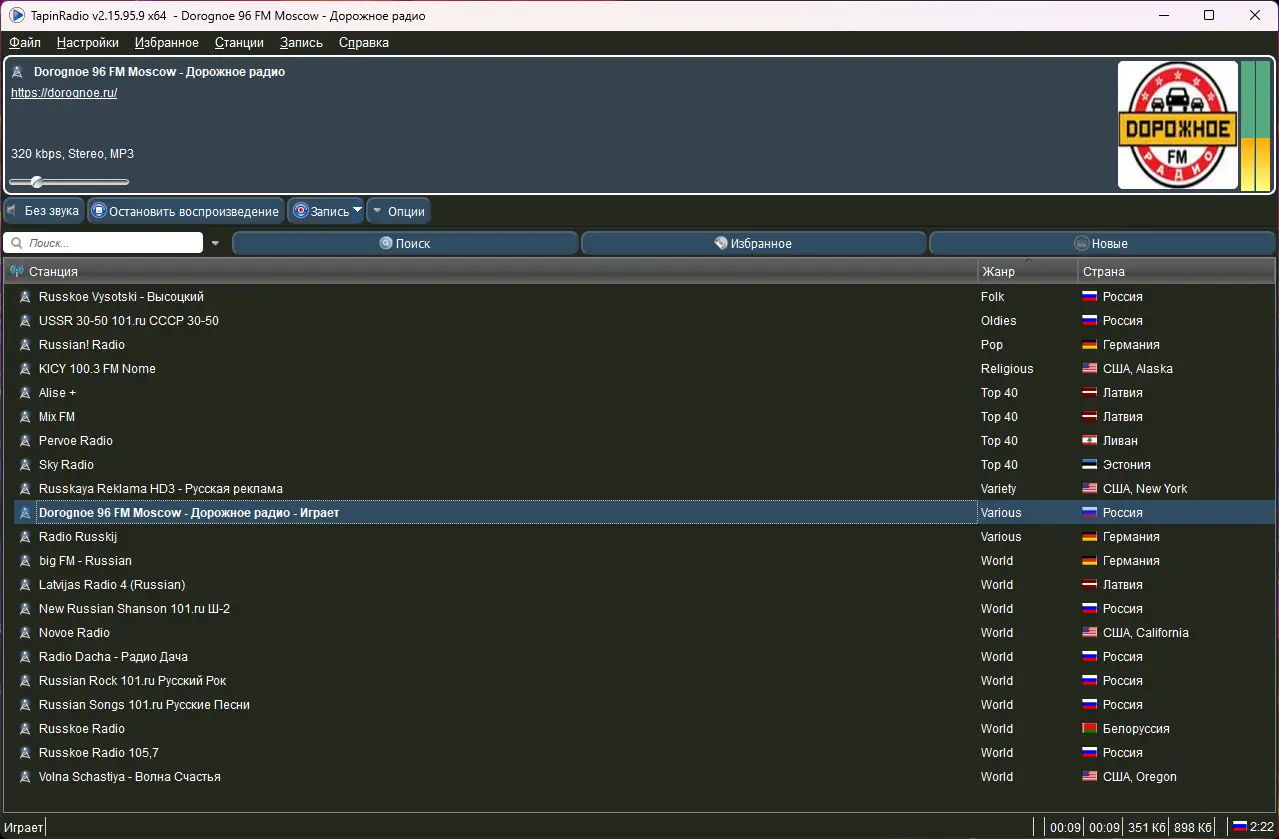The image size is (1279, 839).
Task: Click antenna icon beside Pervoe Radio
Action: point(26,441)
